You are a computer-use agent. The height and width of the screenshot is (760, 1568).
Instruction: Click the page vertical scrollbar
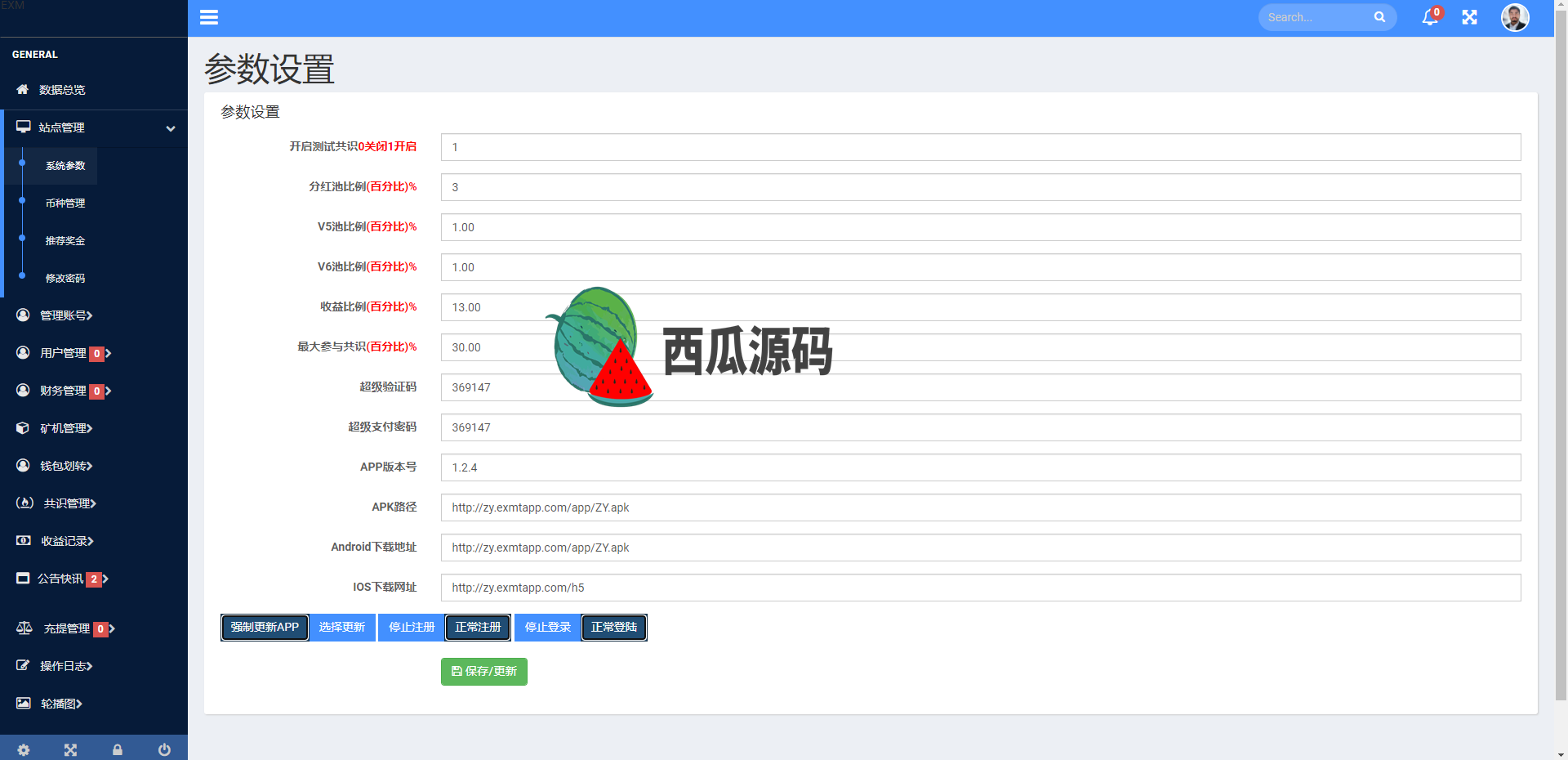point(1561,355)
